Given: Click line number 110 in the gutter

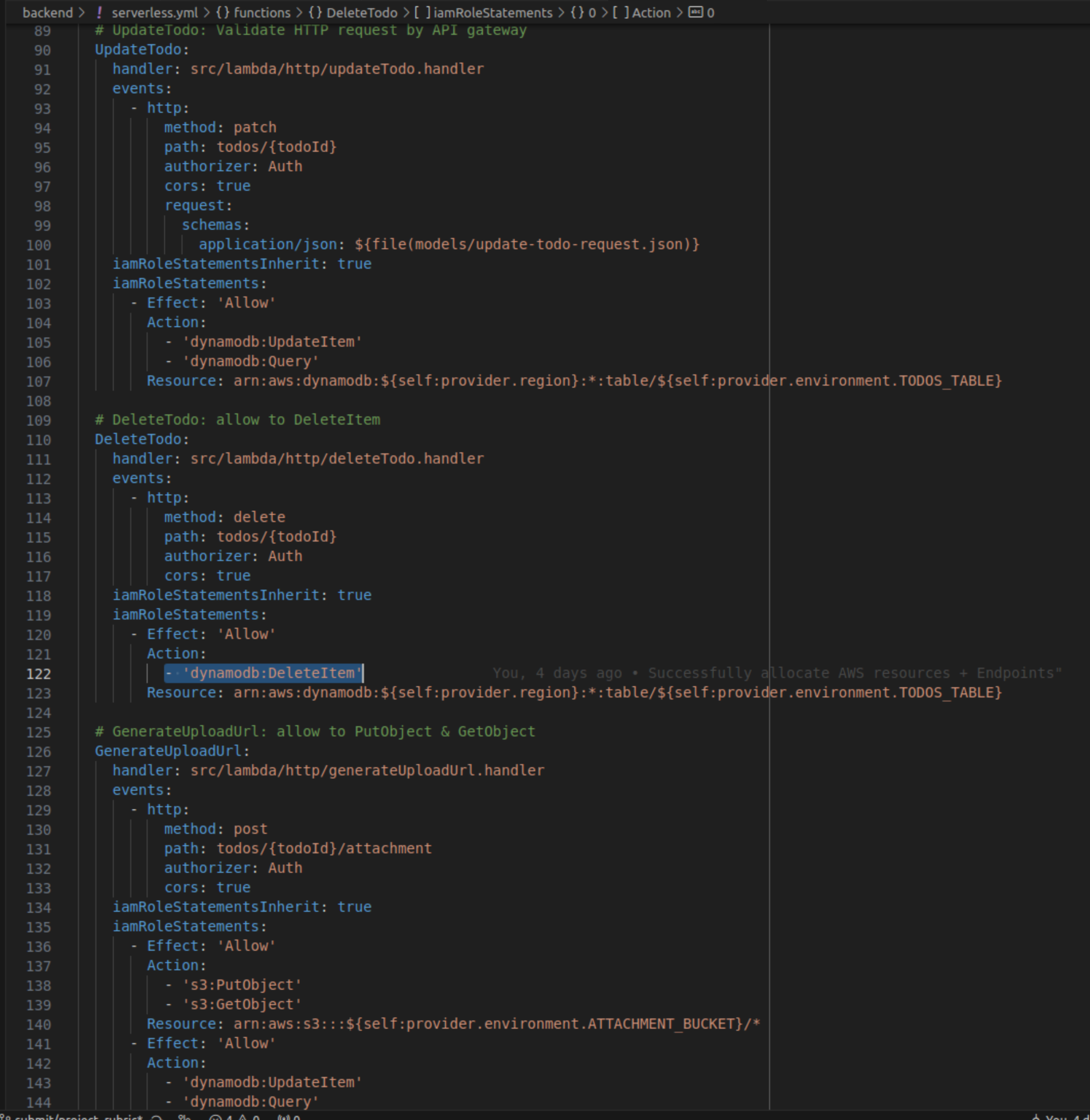Looking at the screenshot, I should point(38,441).
